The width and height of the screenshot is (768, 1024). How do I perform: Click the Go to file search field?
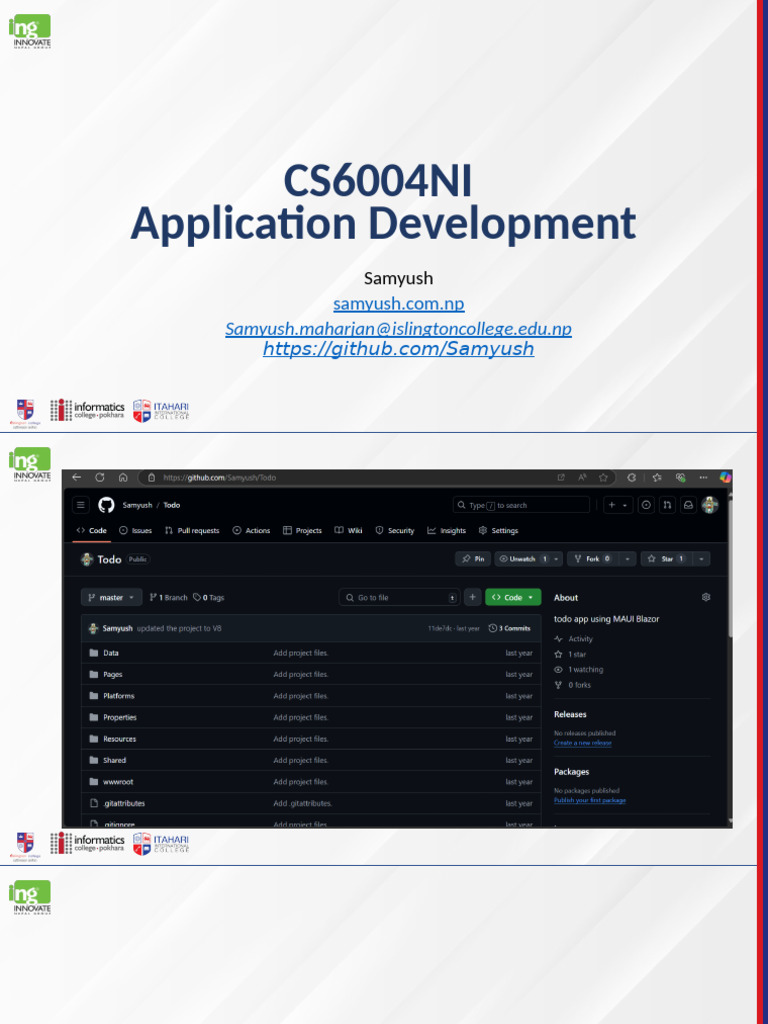(398, 597)
